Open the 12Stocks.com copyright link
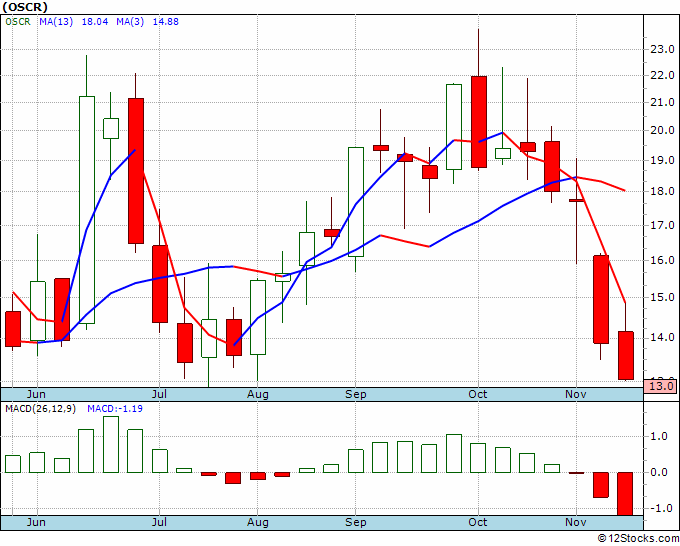This screenshot has height=546, width=680. [638, 538]
